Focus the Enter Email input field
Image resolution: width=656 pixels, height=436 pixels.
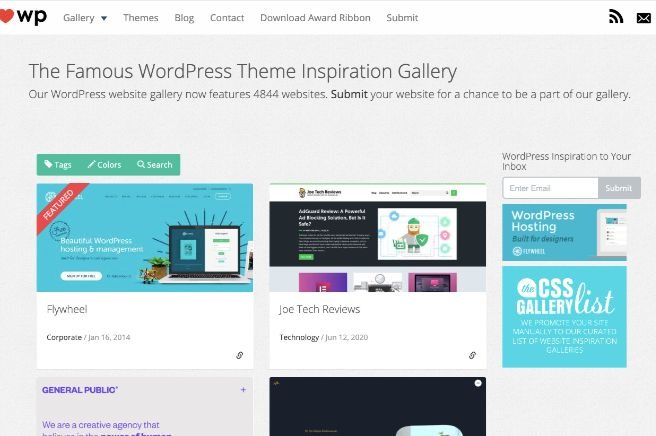click(550, 188)
